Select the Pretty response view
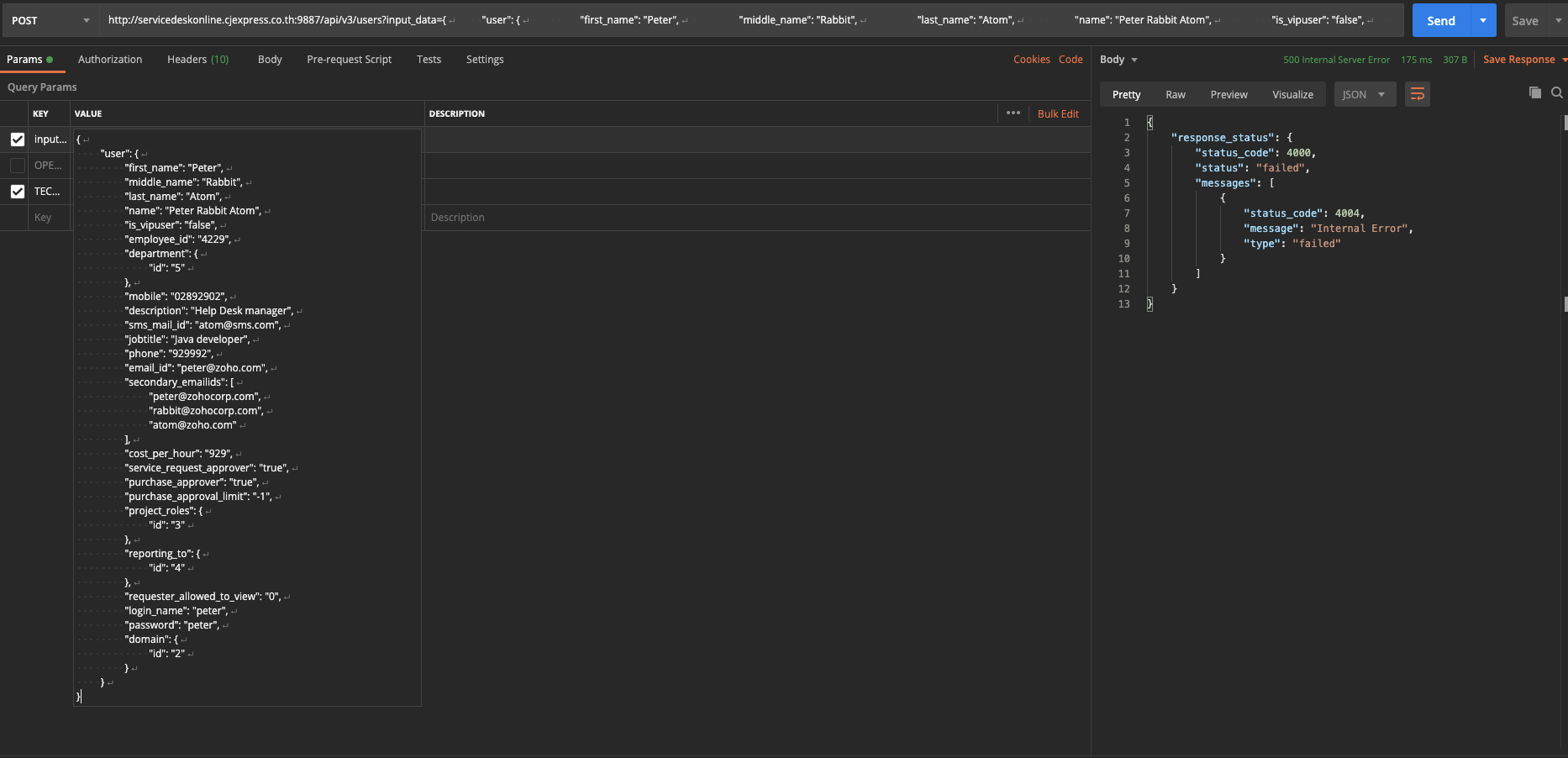1568x758 pixels. pos(1126,94)
